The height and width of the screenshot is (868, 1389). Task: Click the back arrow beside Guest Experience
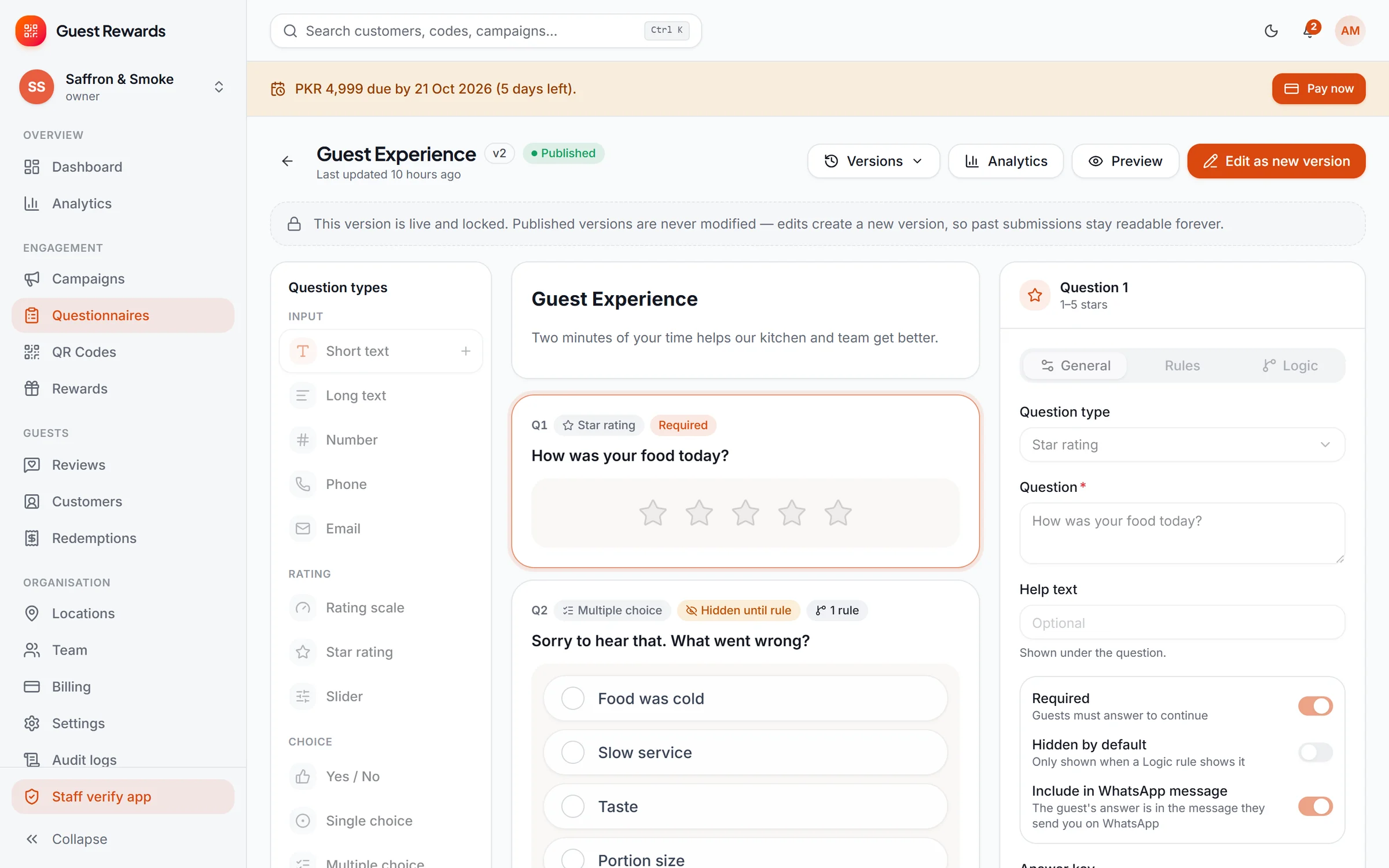point(288,161)
